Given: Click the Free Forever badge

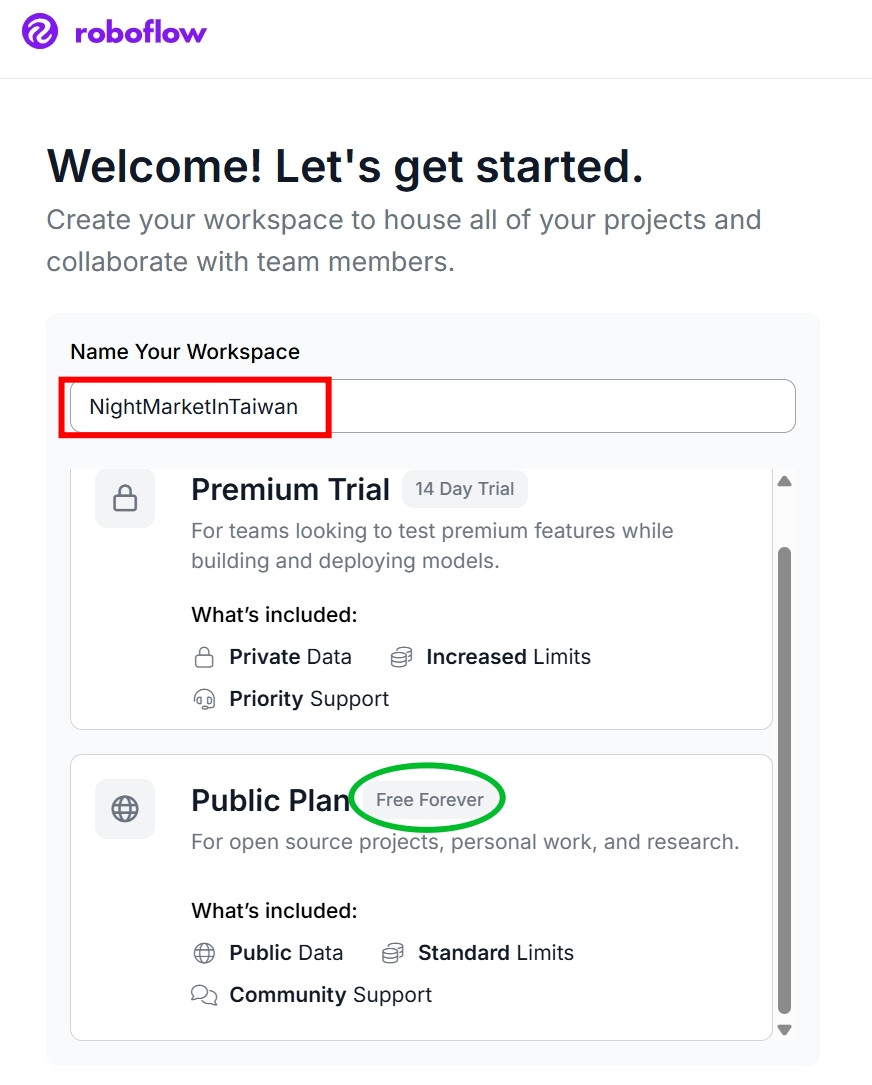Looking at the screenshot, I should pyautogui.click(x=429, y=800).
